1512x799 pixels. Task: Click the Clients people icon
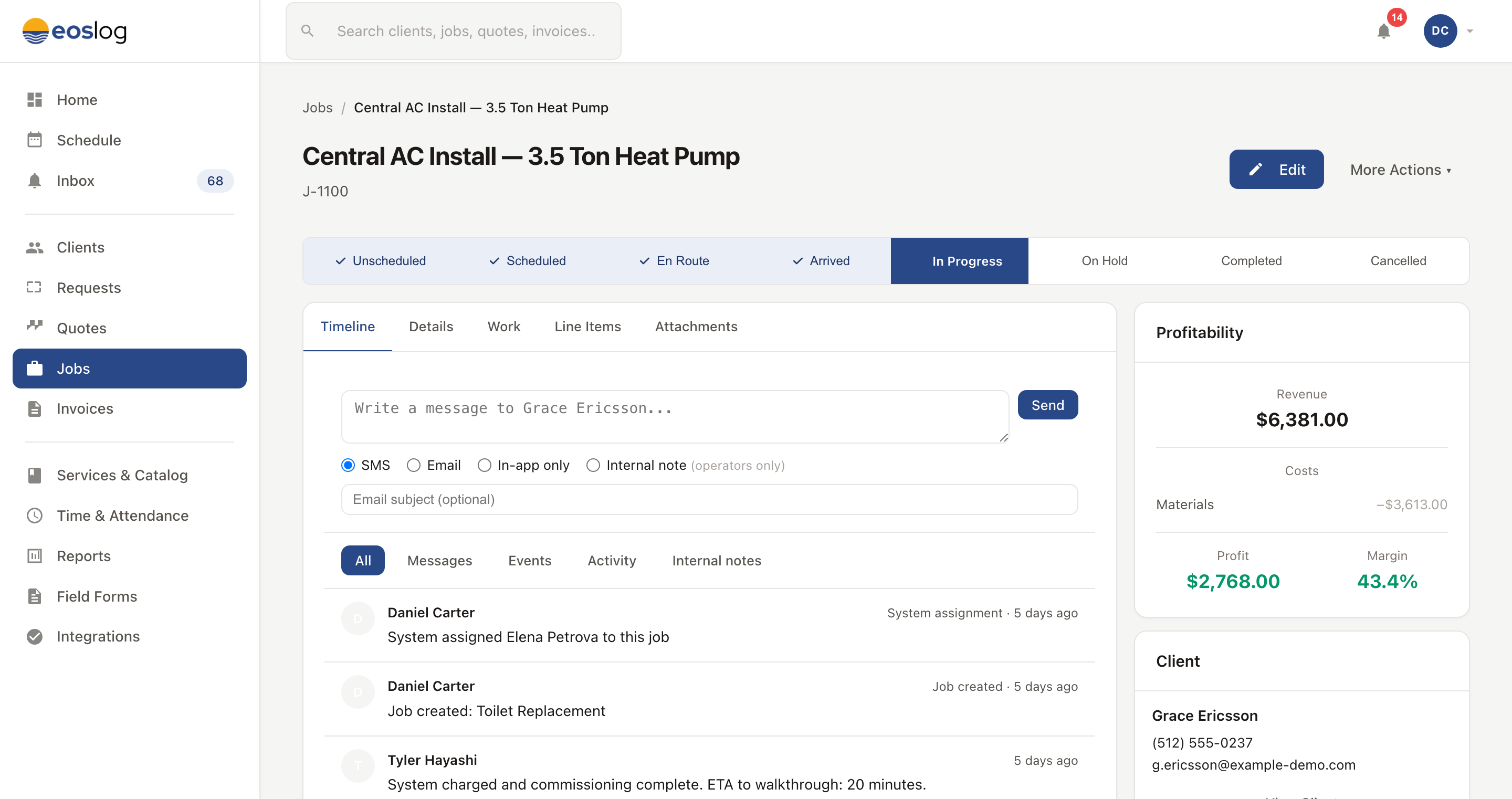pos(35,247)
